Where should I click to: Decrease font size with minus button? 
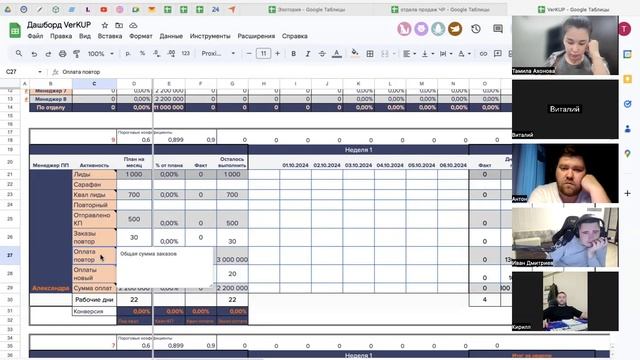point(249,53)
